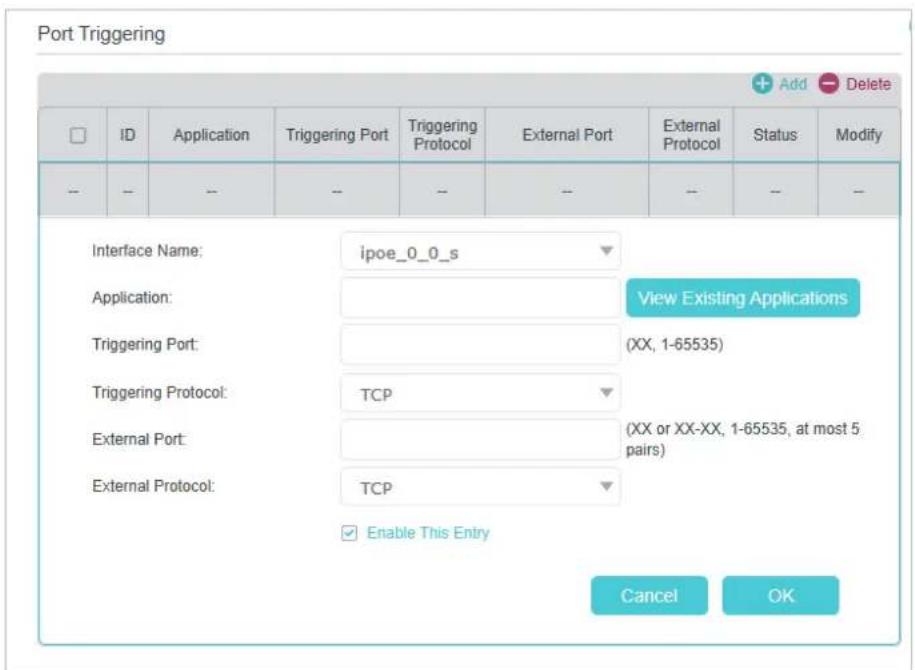Screen dimensions: 915x670
Task: Click the Modify column header
Action: tap(858, 135)
